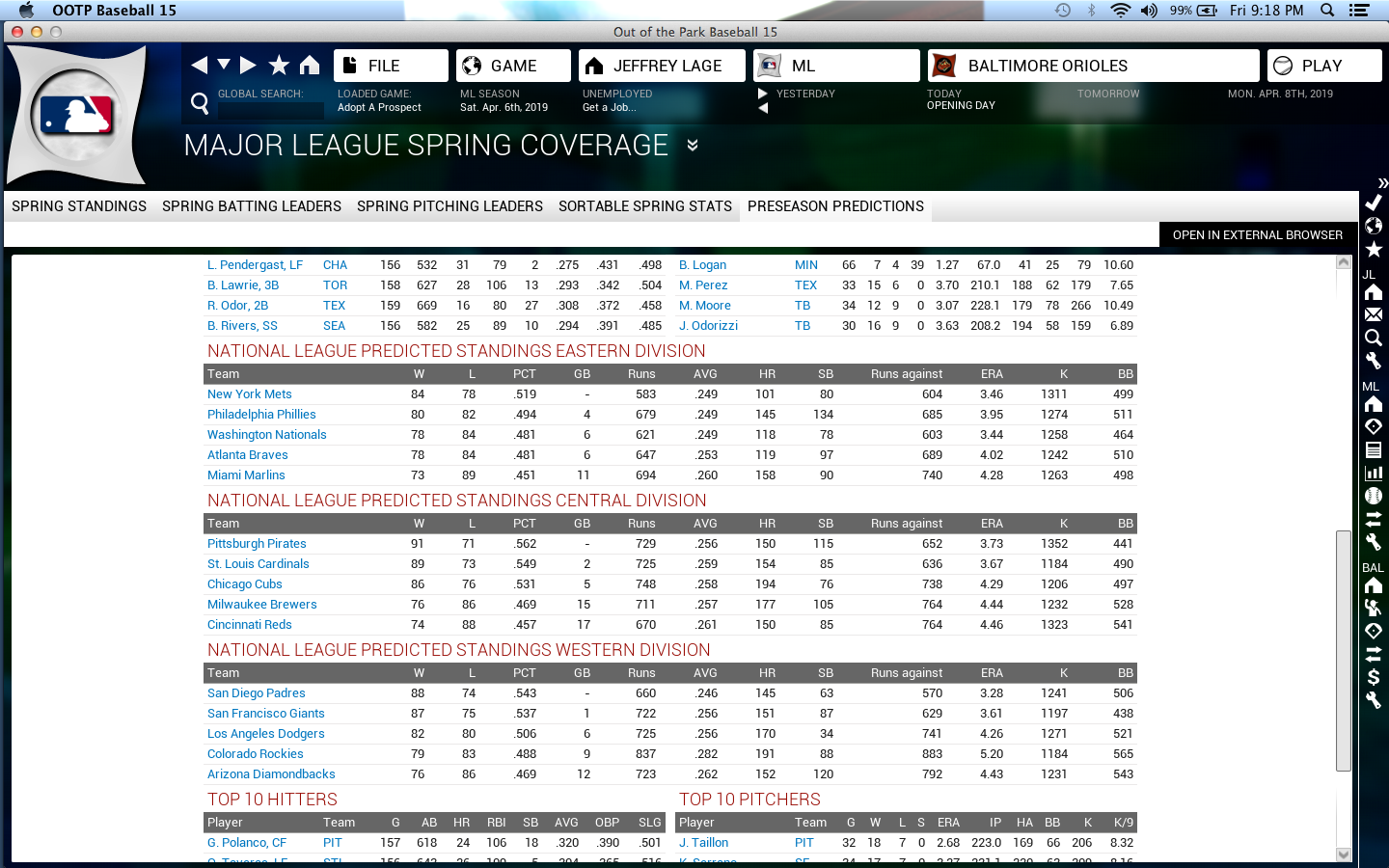The height and width of the screenshot is (868, 1389).
Task: Open navigation history dropdown triangle
Action: pos(224,65)
